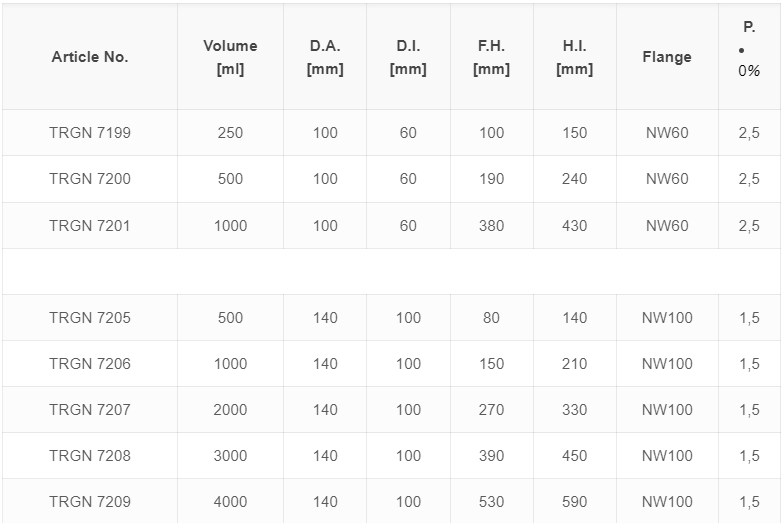Screen dimensions: 784x523
Task: Click the H.I. [mm] header cell
Action: click(574, 57)
